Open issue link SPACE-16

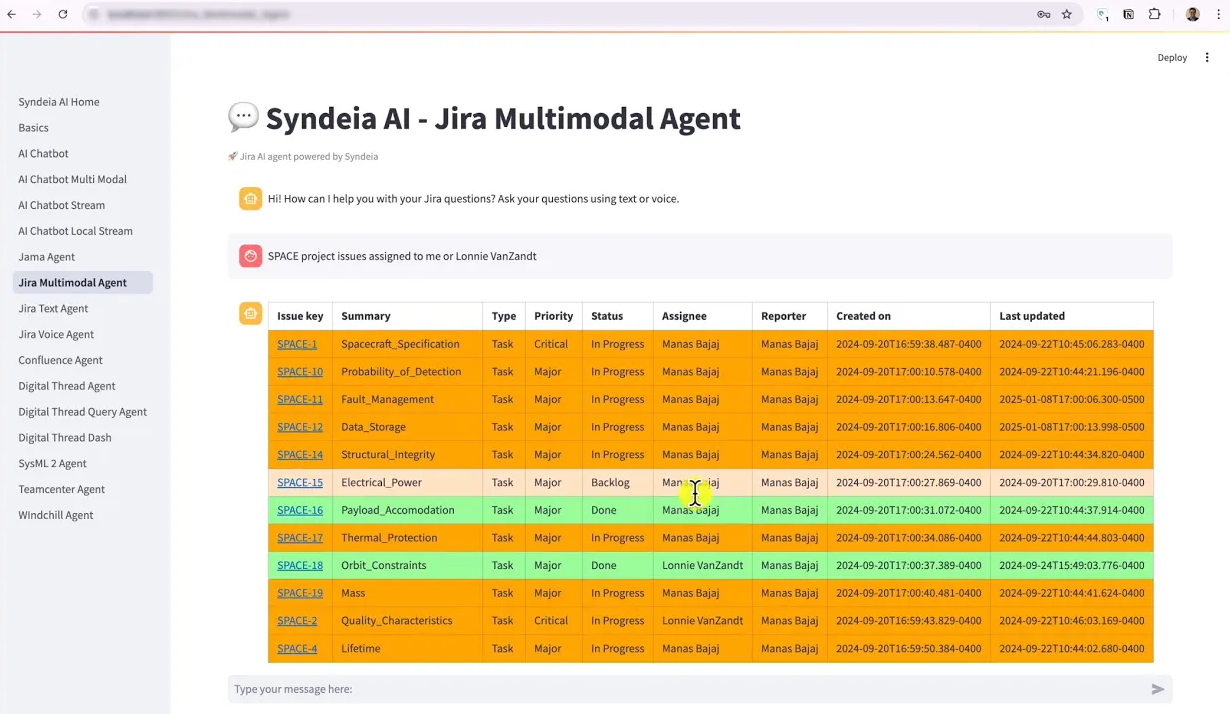(300, 510)
